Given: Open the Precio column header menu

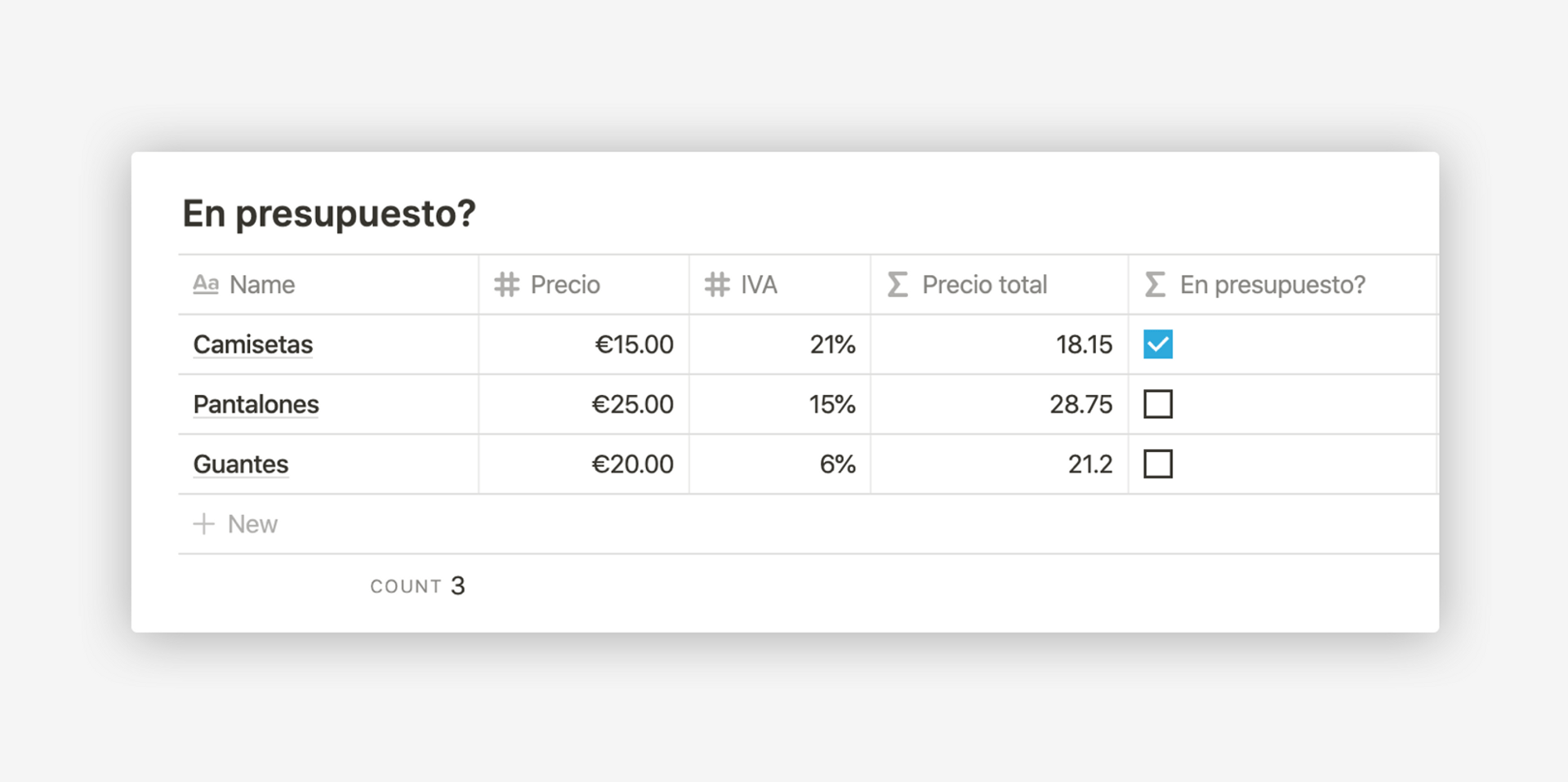Looking at the screenshot, I should (x=565, y=284).
